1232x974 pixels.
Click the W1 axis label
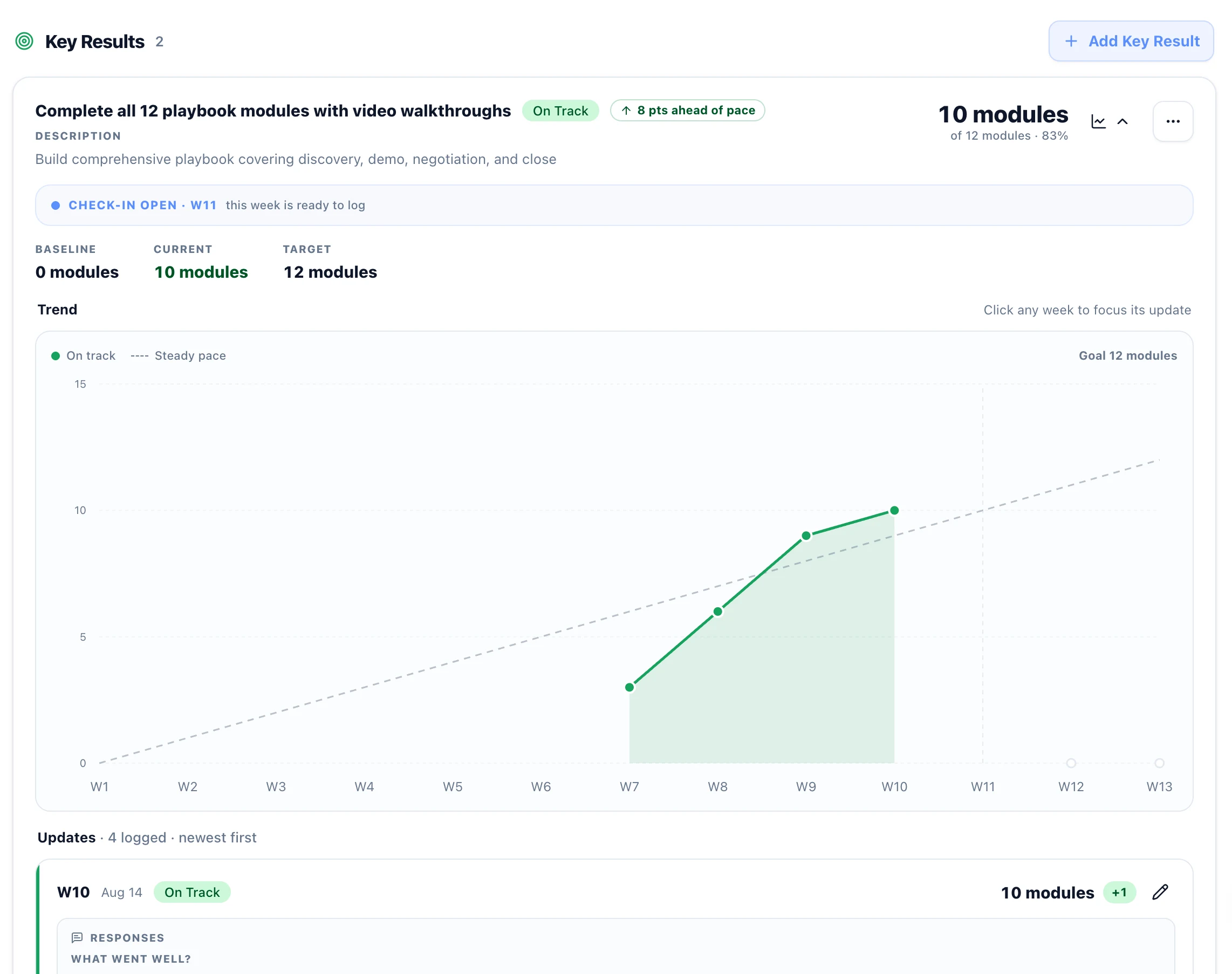pos(99,786)
